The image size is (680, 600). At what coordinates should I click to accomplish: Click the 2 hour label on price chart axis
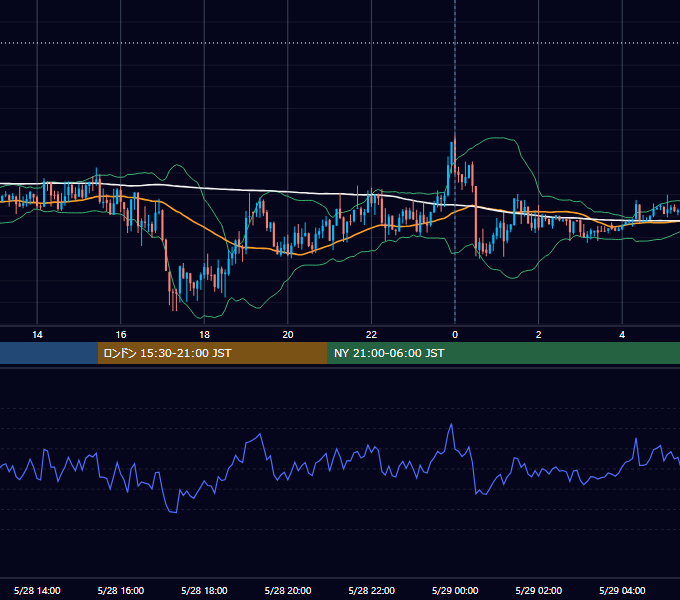(x=539, y=335)
